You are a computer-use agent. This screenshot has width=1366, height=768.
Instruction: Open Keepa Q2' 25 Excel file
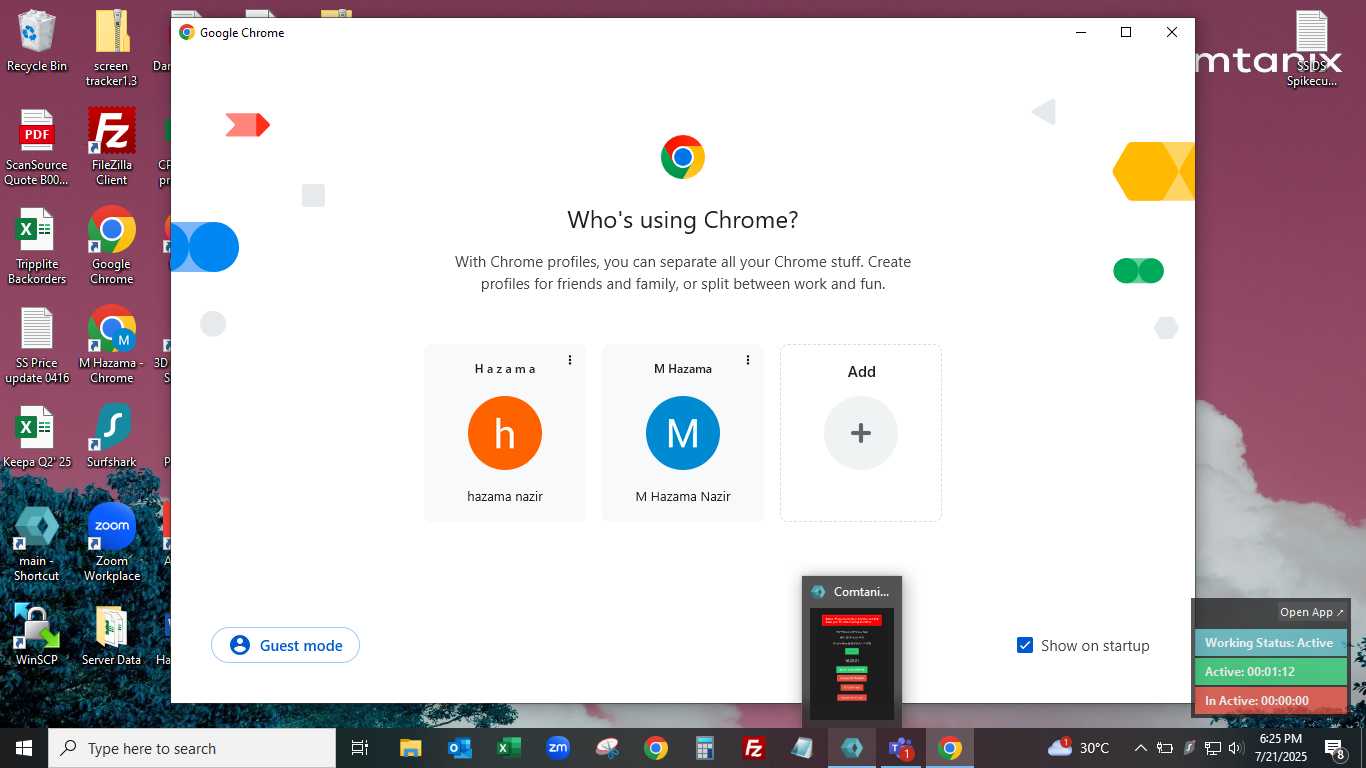click(x=37, y=437)
